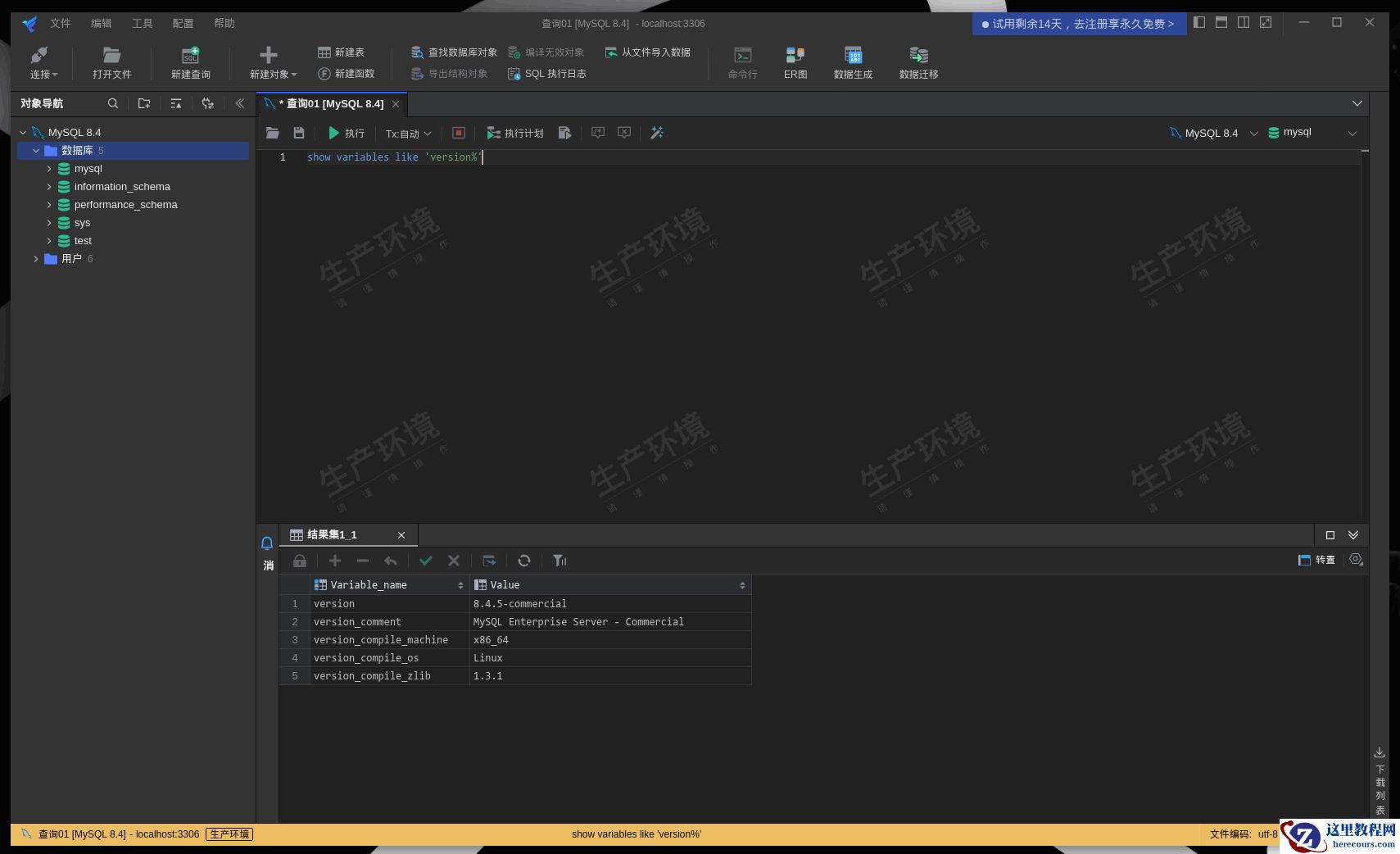Expand the performance_schema database node
The width and height of the screenshot is (1400, 854).
click(49, 205)
